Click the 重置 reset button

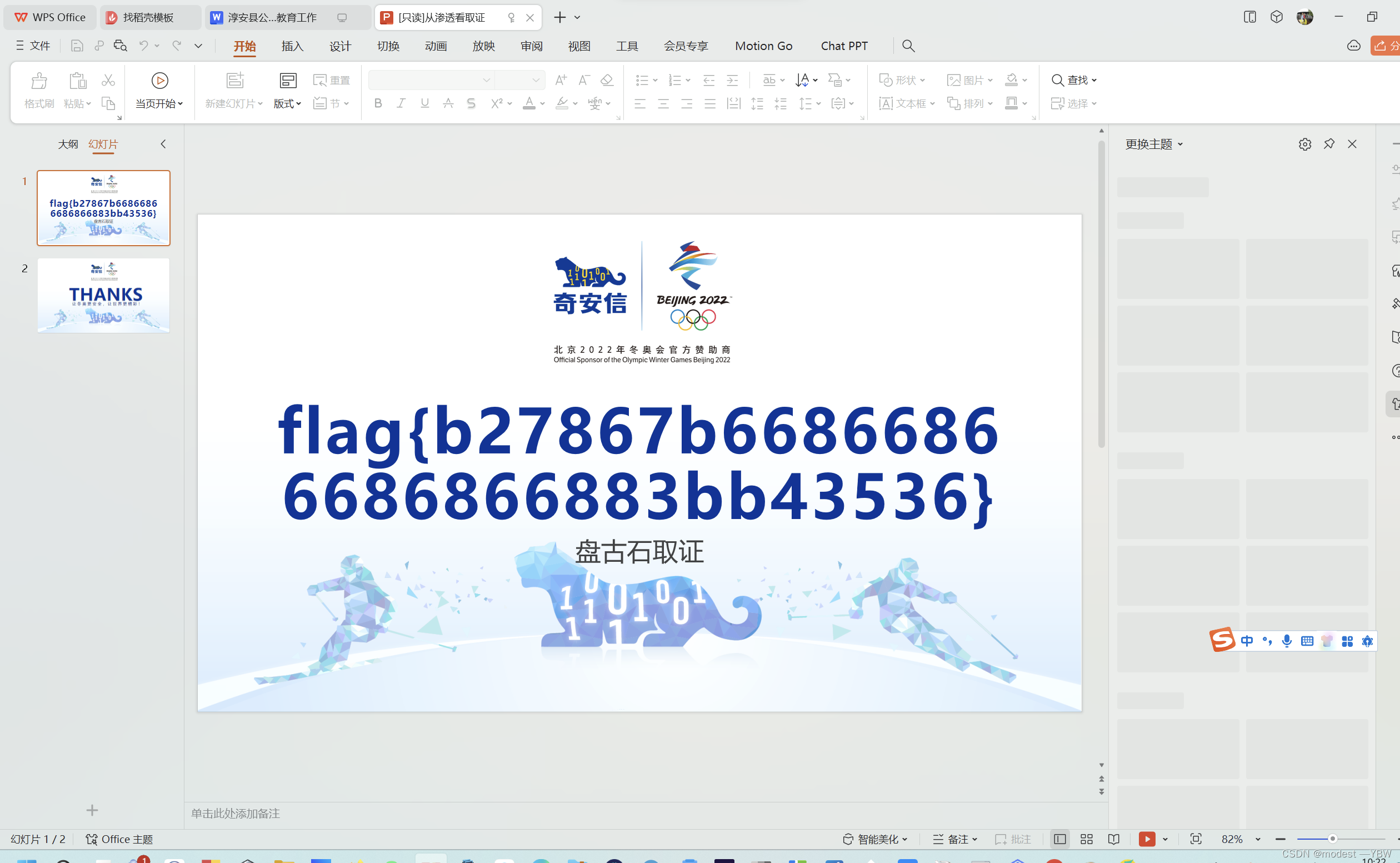pos(332,80)
